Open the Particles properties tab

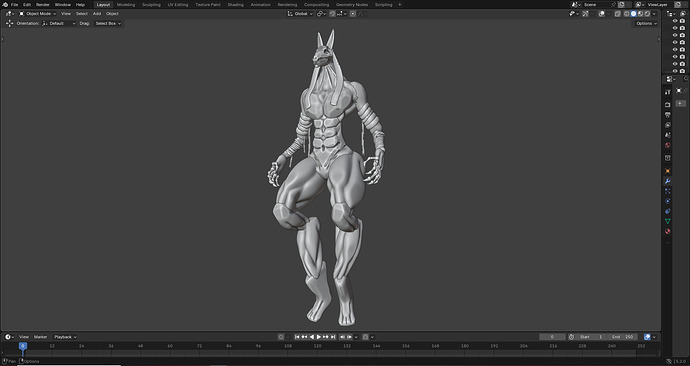point(668,191)
